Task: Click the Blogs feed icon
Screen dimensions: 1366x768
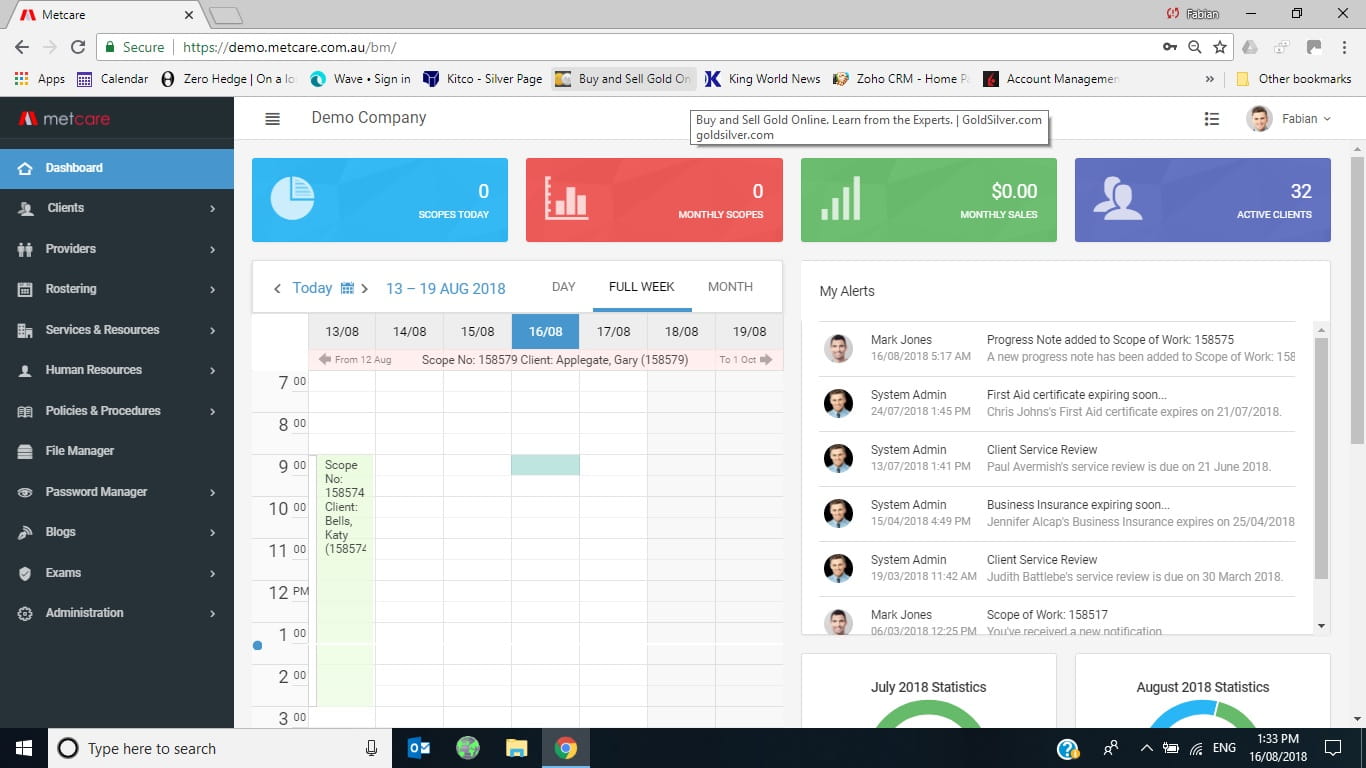Action: [x=25, y=532]
